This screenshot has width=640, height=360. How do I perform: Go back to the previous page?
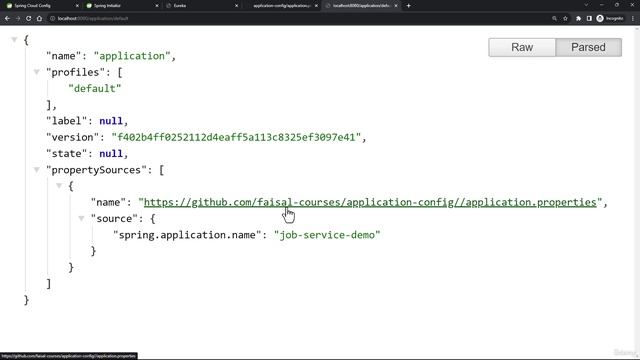7,18
